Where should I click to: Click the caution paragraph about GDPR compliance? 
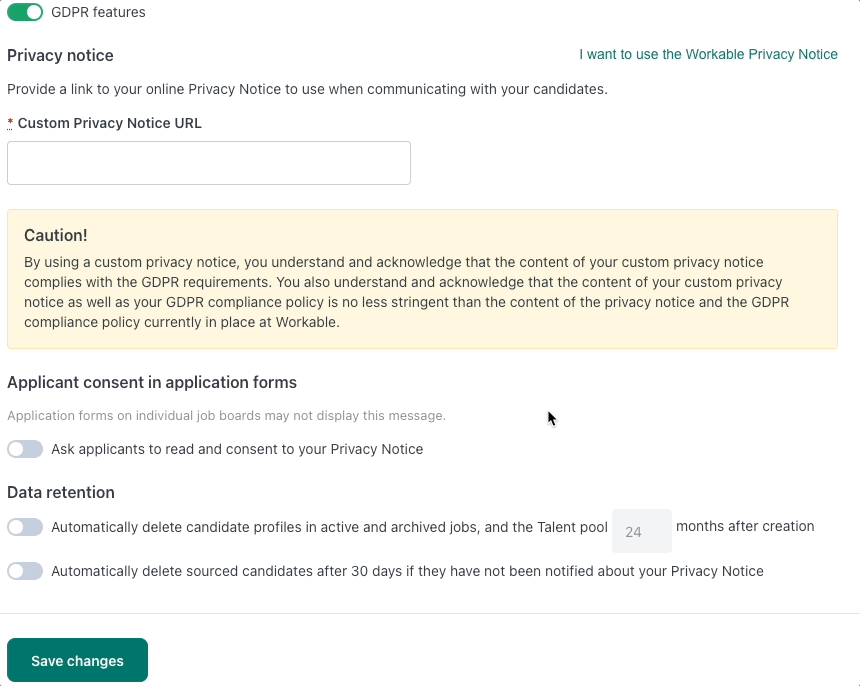(406, 292)
